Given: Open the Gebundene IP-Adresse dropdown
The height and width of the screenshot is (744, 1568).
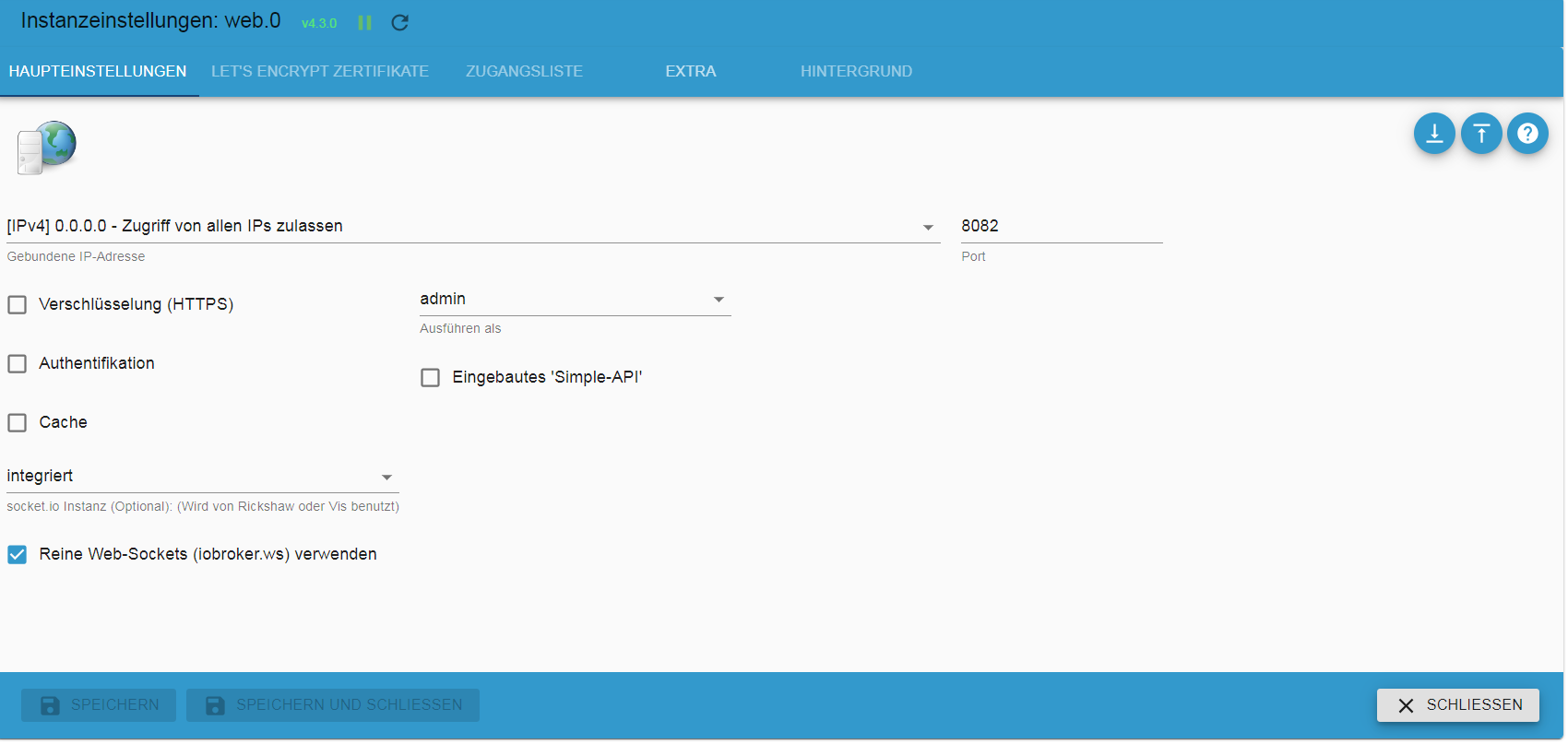Looking at the screenshot, I should tap(473, 227).
